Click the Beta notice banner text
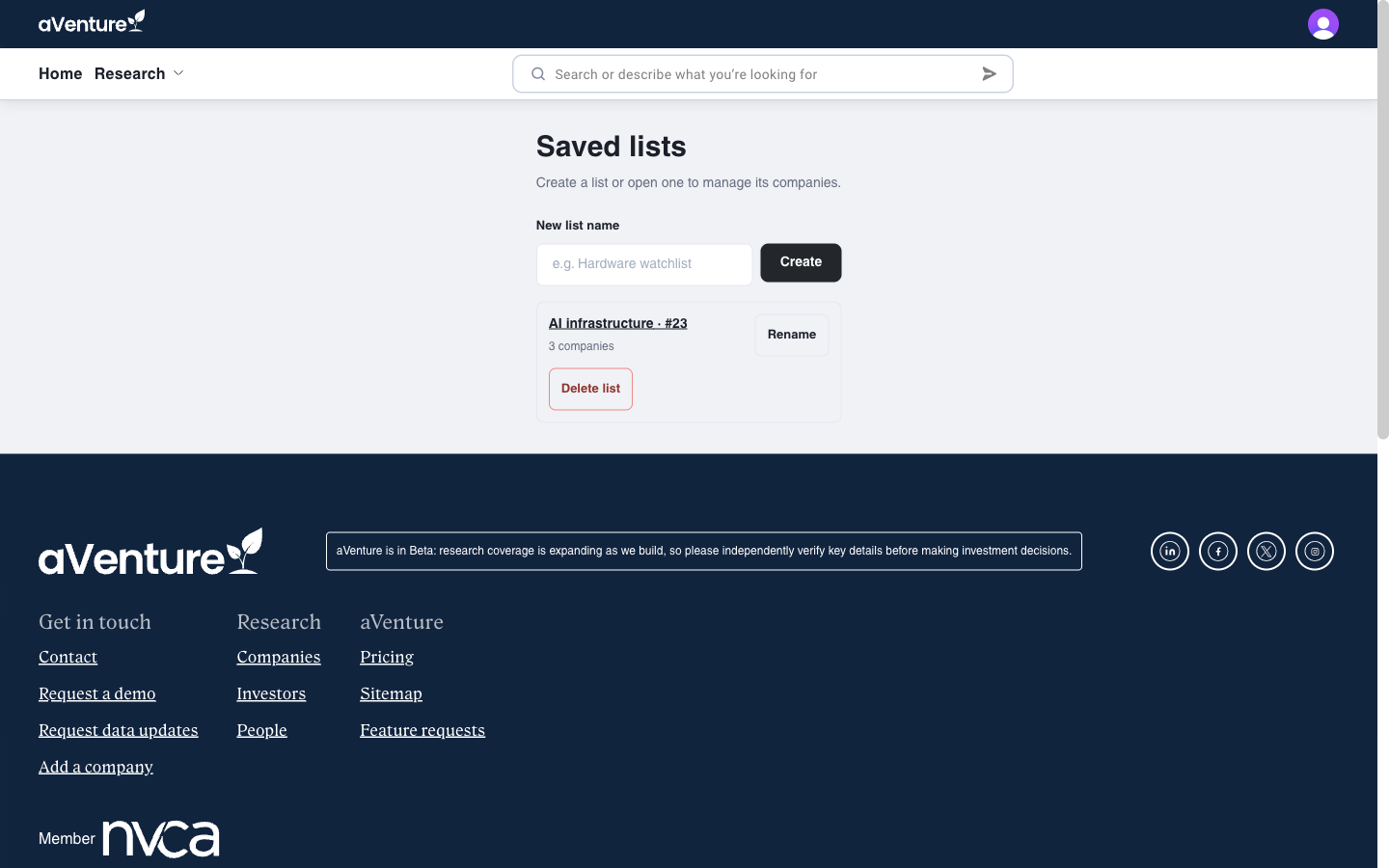1389x868 pixels. click(x=704, y=552)
